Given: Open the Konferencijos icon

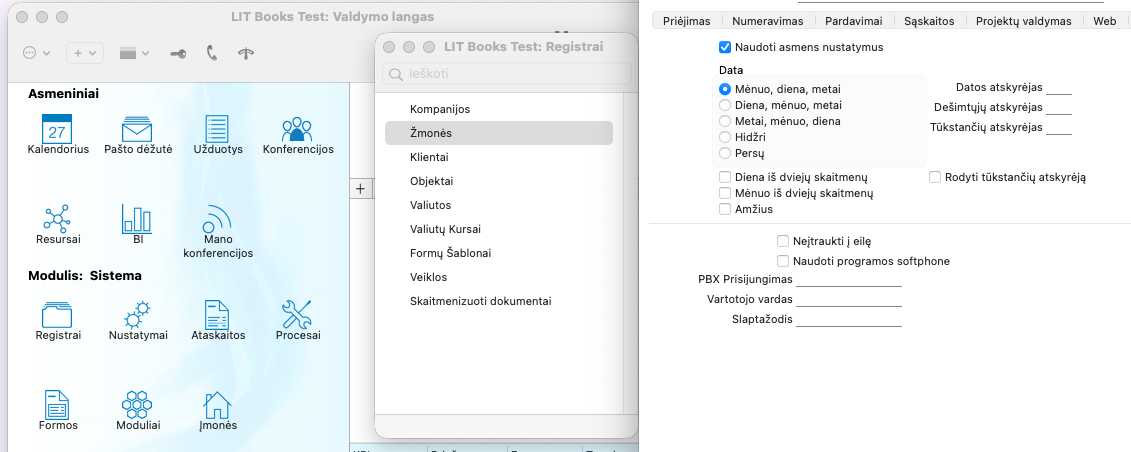Looking at the screenshot, I should pyautogui.click(x=297, y=129).
